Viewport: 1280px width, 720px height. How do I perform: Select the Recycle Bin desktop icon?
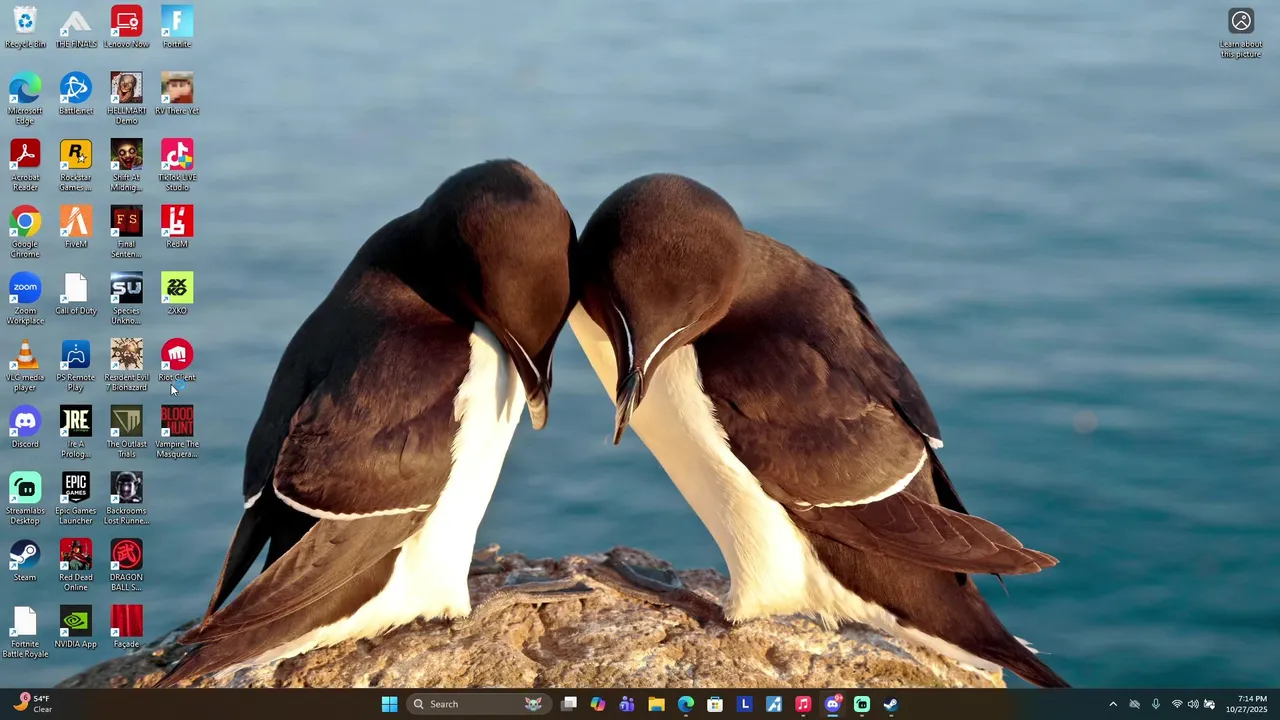pyautogui.click(x=25, y=27)
